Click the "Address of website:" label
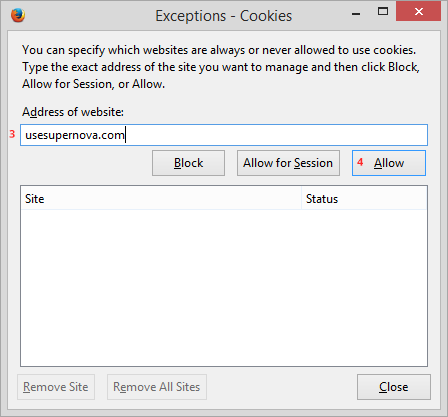 pos(73,112)
